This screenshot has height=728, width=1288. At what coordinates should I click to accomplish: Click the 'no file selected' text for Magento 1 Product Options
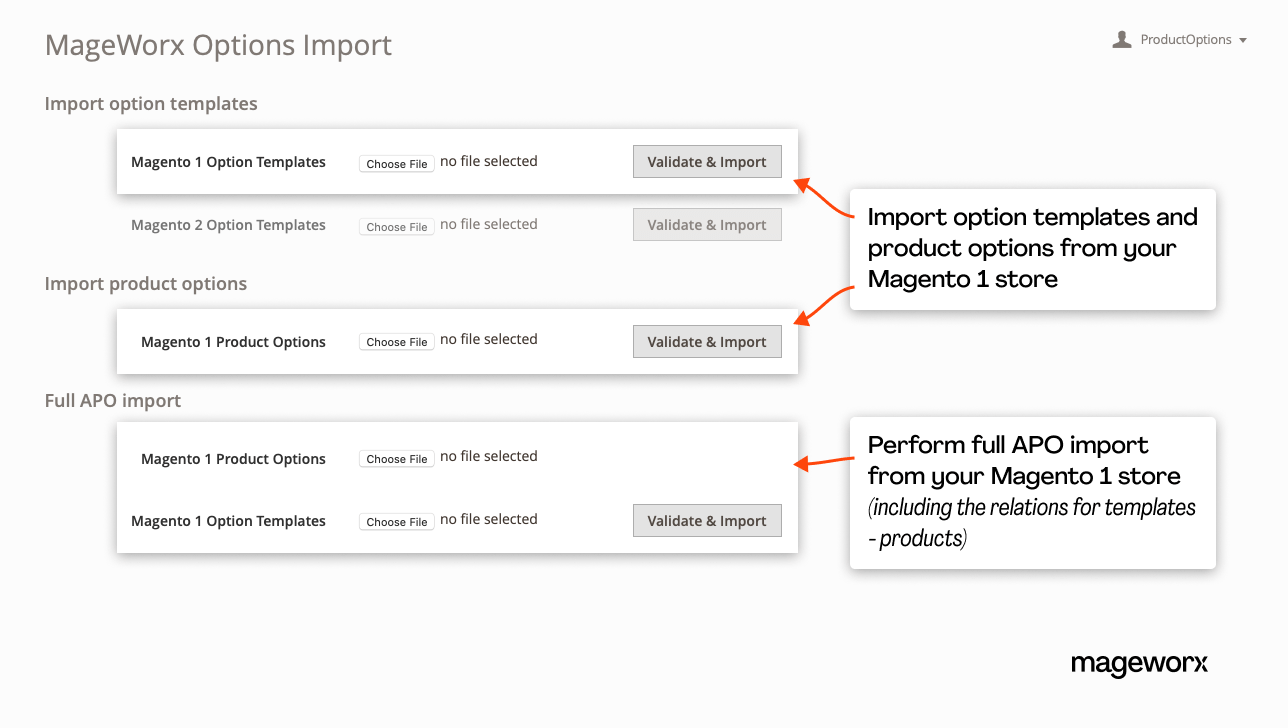[x=488, y=339]
